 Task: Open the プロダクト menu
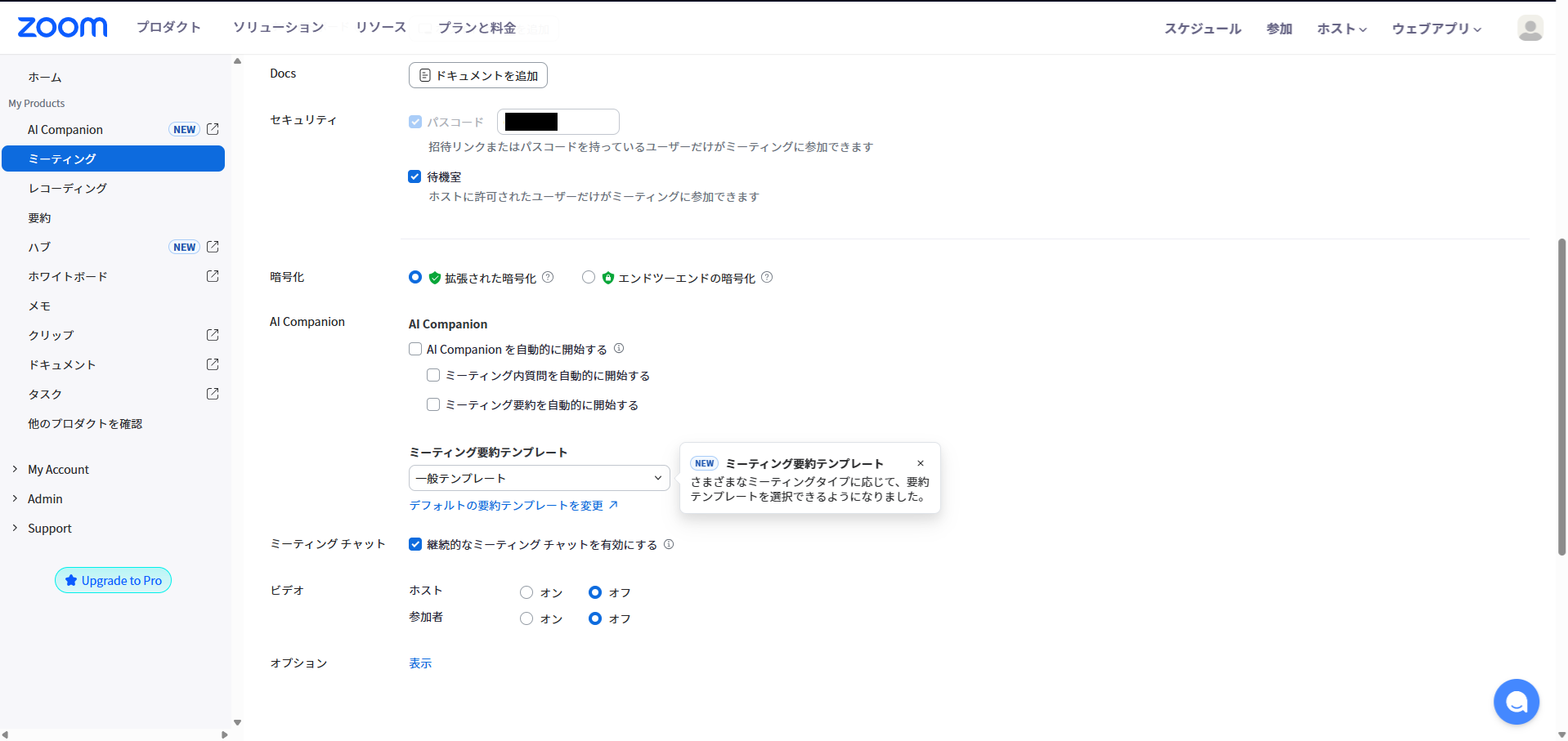168,26
